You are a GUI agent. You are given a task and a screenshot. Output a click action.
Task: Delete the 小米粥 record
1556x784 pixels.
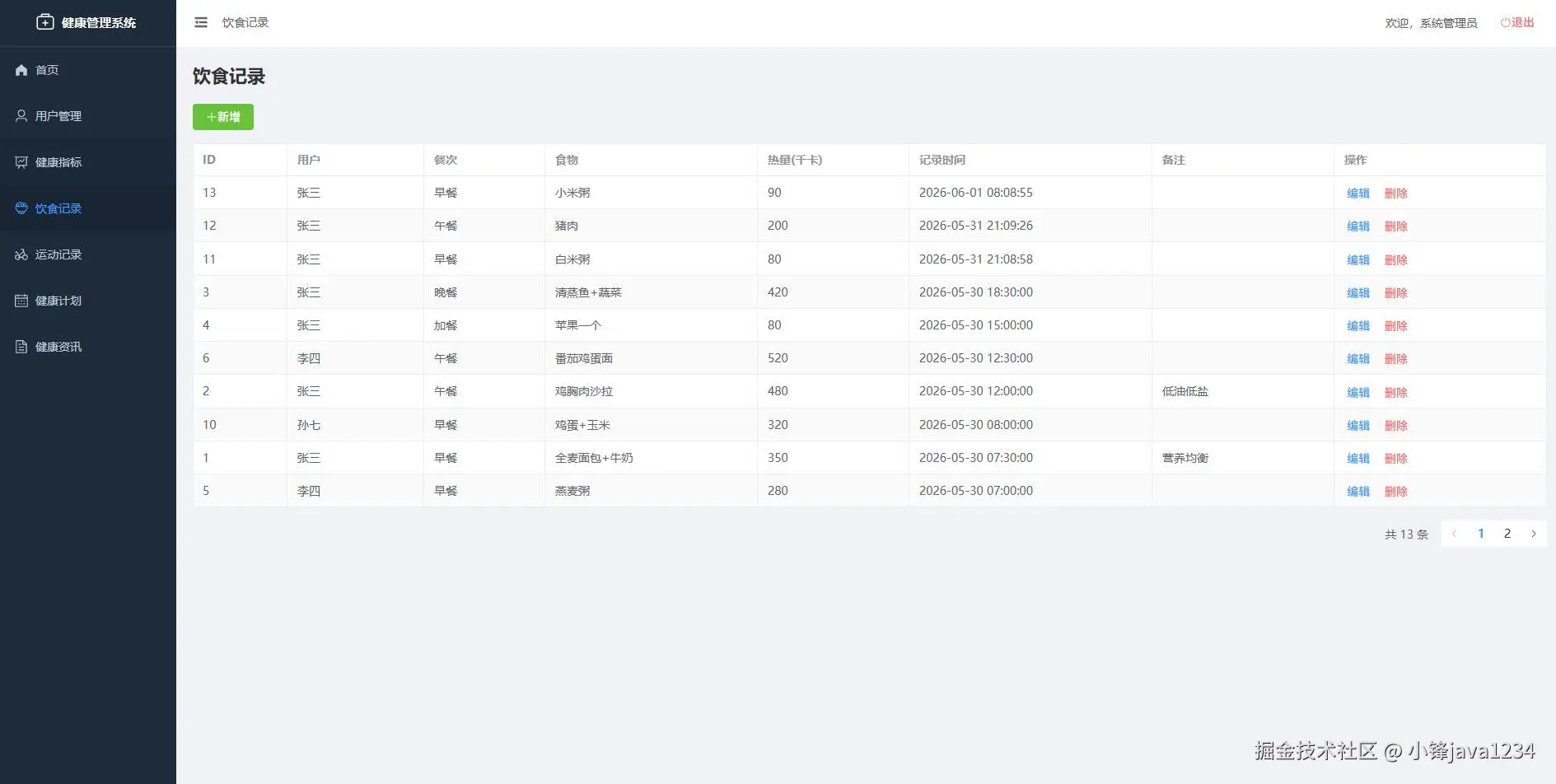(1396, 194)
